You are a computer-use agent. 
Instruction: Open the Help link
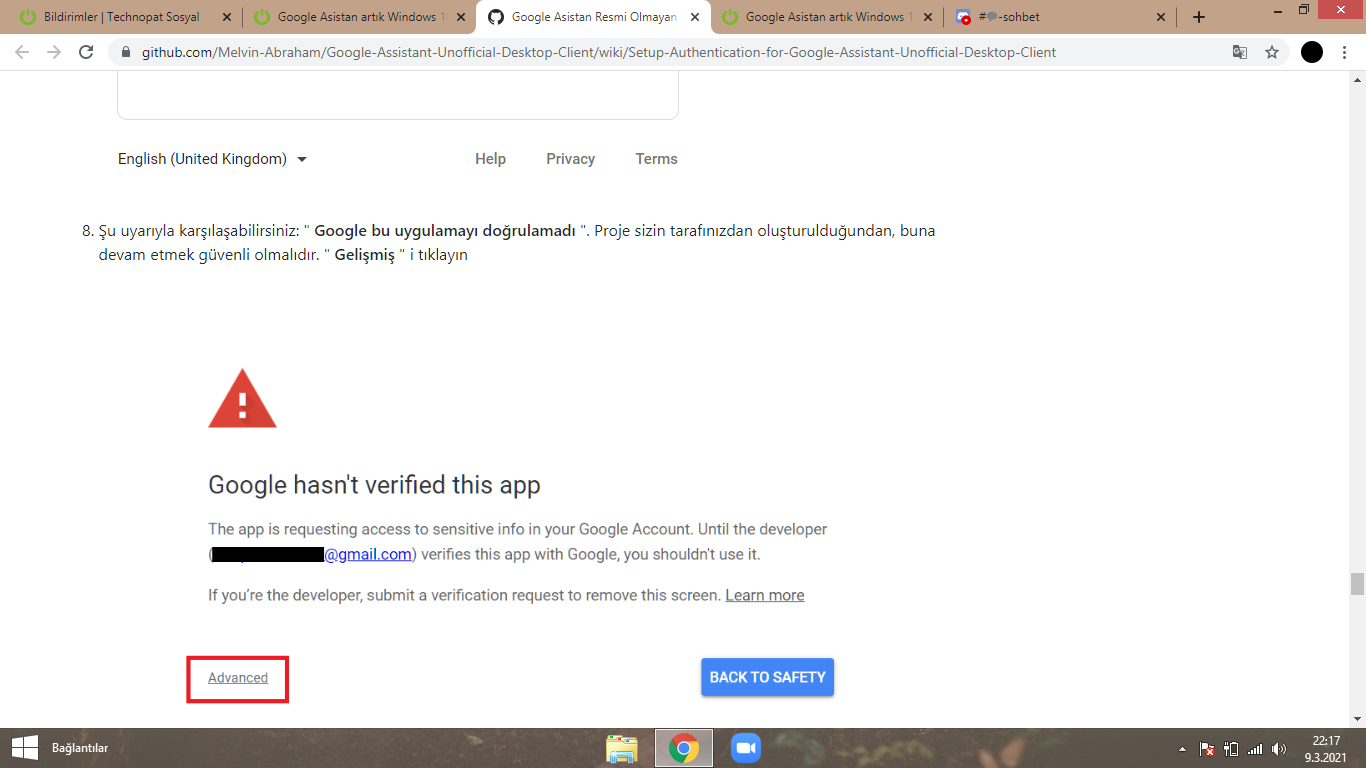[490, 159]
